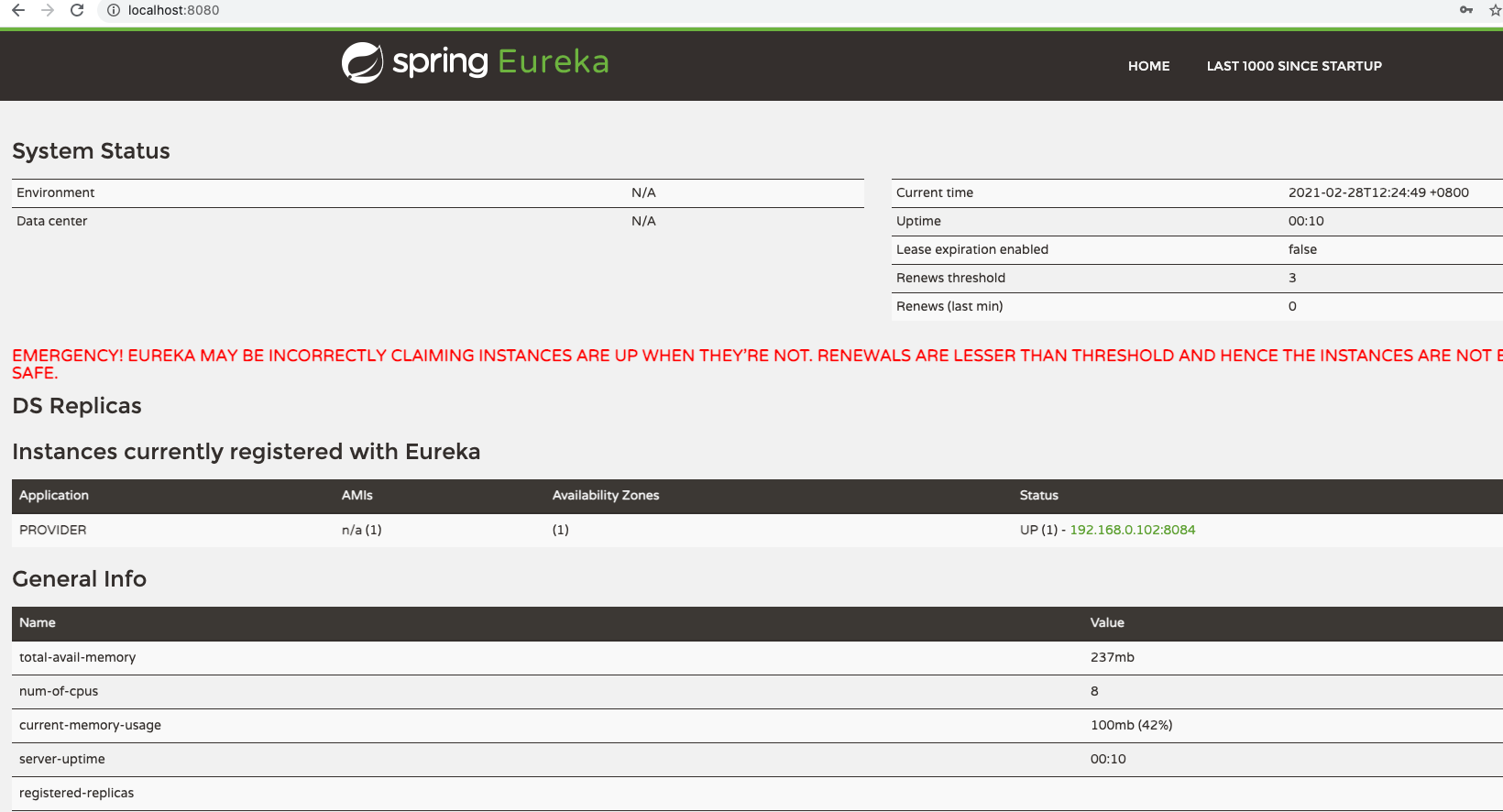Click the N/A value for Environment
Image resolution: width=1503 pixels, height=812 pixels.
point(643,192)
